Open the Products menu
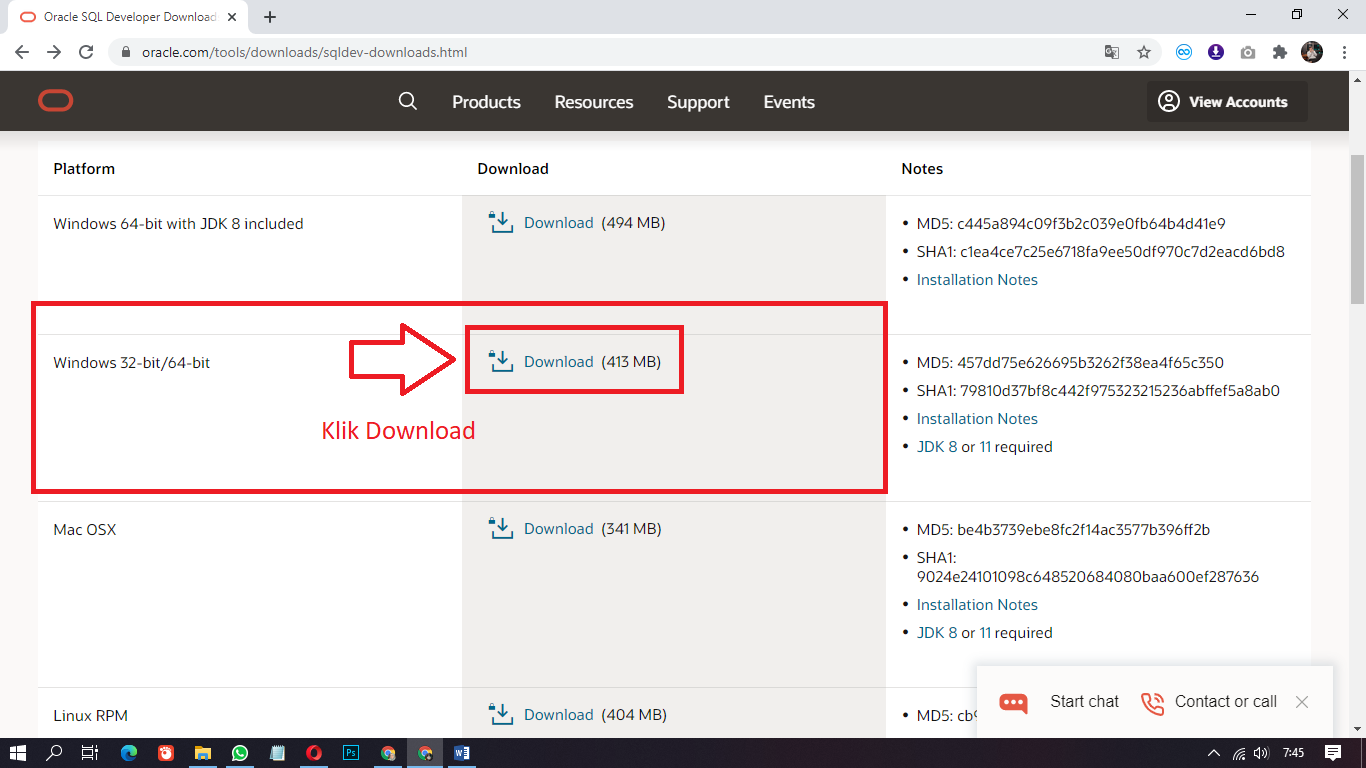The image size is (1366, 768). (486, 102)
